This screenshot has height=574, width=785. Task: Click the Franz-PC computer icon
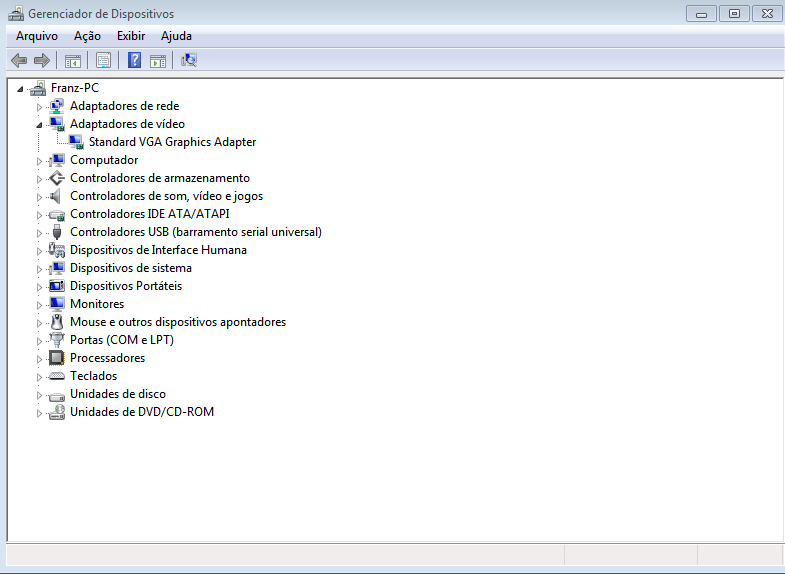click(38, 89)
